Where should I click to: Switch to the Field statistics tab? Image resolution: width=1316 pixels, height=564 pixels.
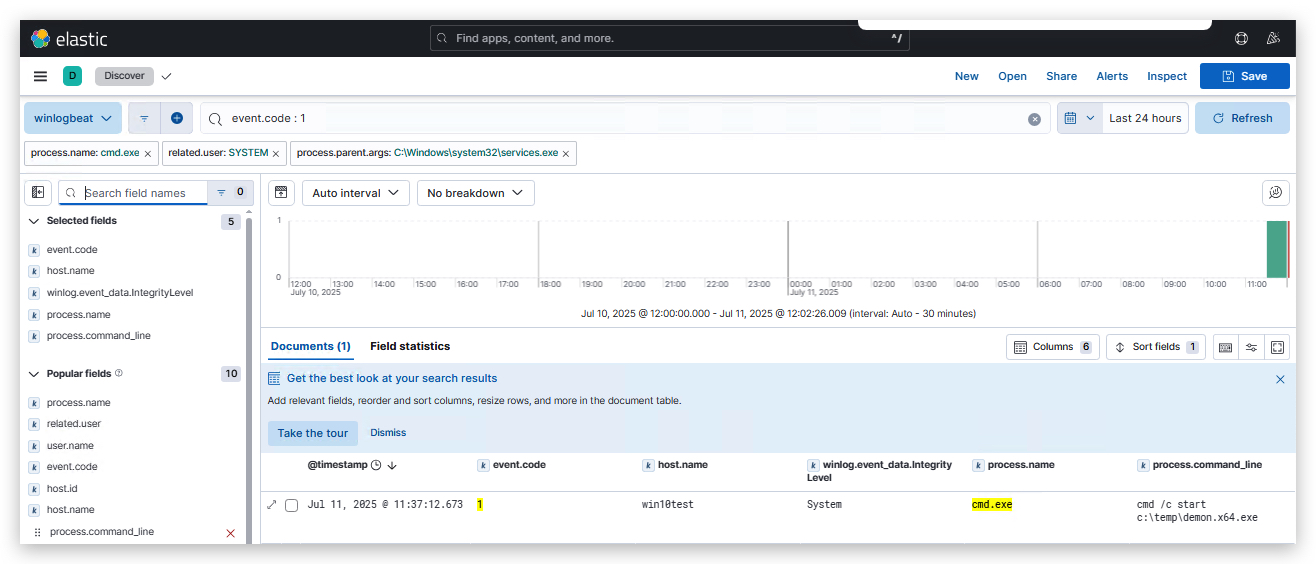(410, 346)
